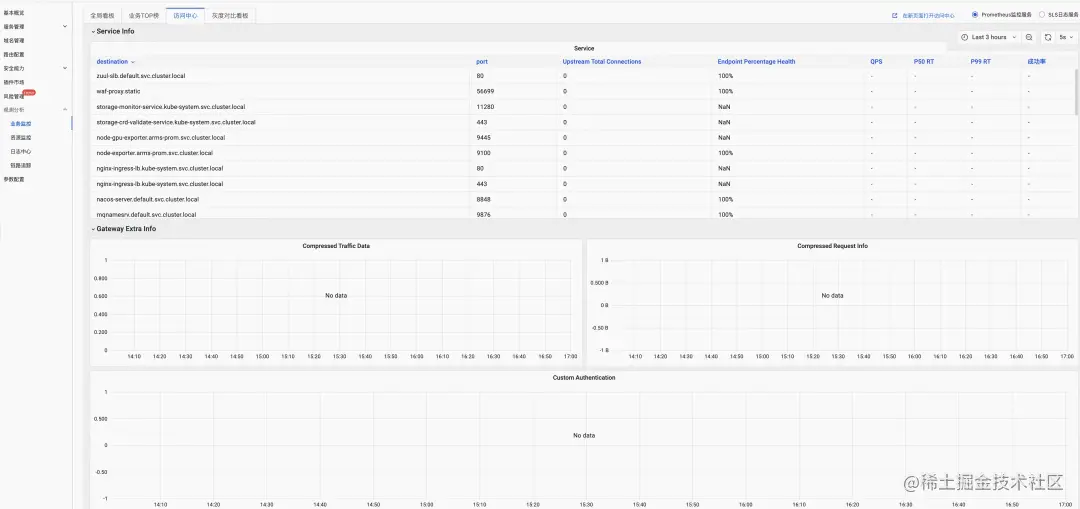Viewport: 1080px width, 509px height.
Task: Click the node-gpu-exporter.arms-prom.svc.cluster.local cell
Action: [x=160, y=137]
